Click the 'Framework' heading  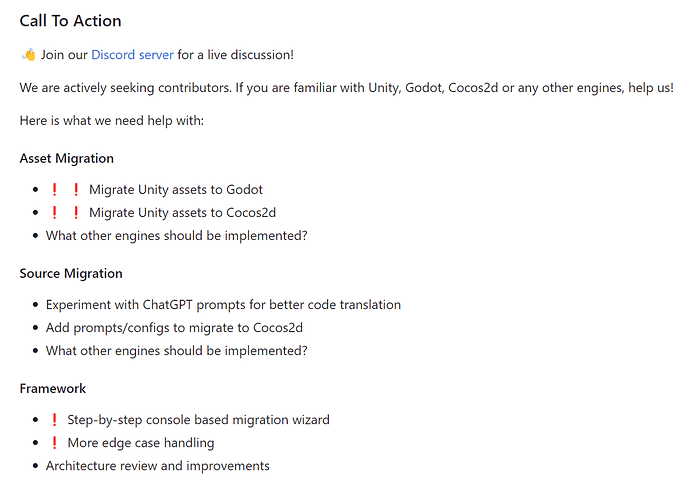(x=53, y=388)
